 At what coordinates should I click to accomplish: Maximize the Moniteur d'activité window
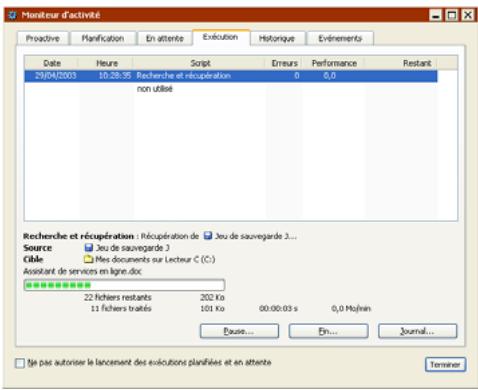452,15
